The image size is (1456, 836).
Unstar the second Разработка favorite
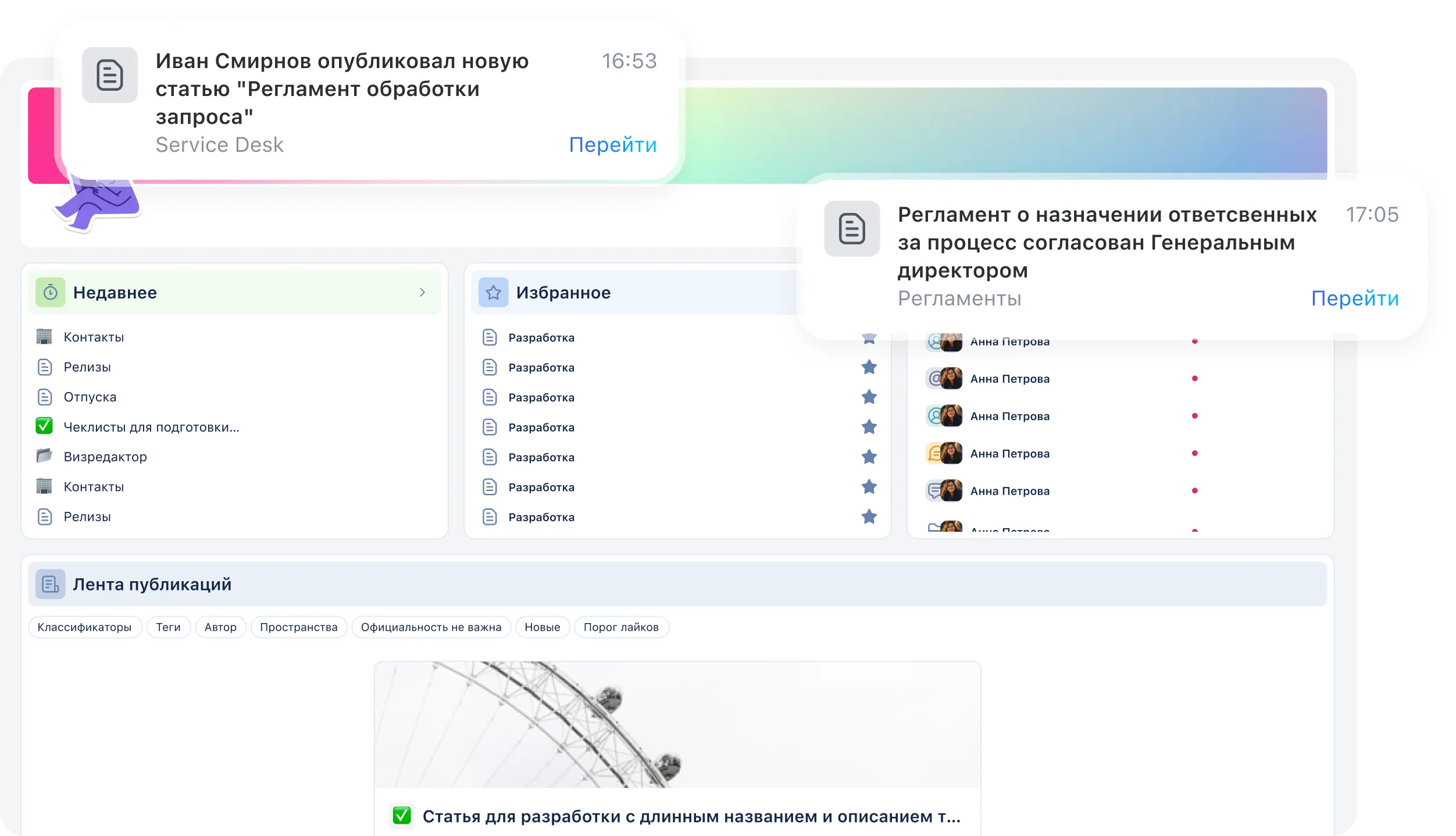tap(869, 367)
